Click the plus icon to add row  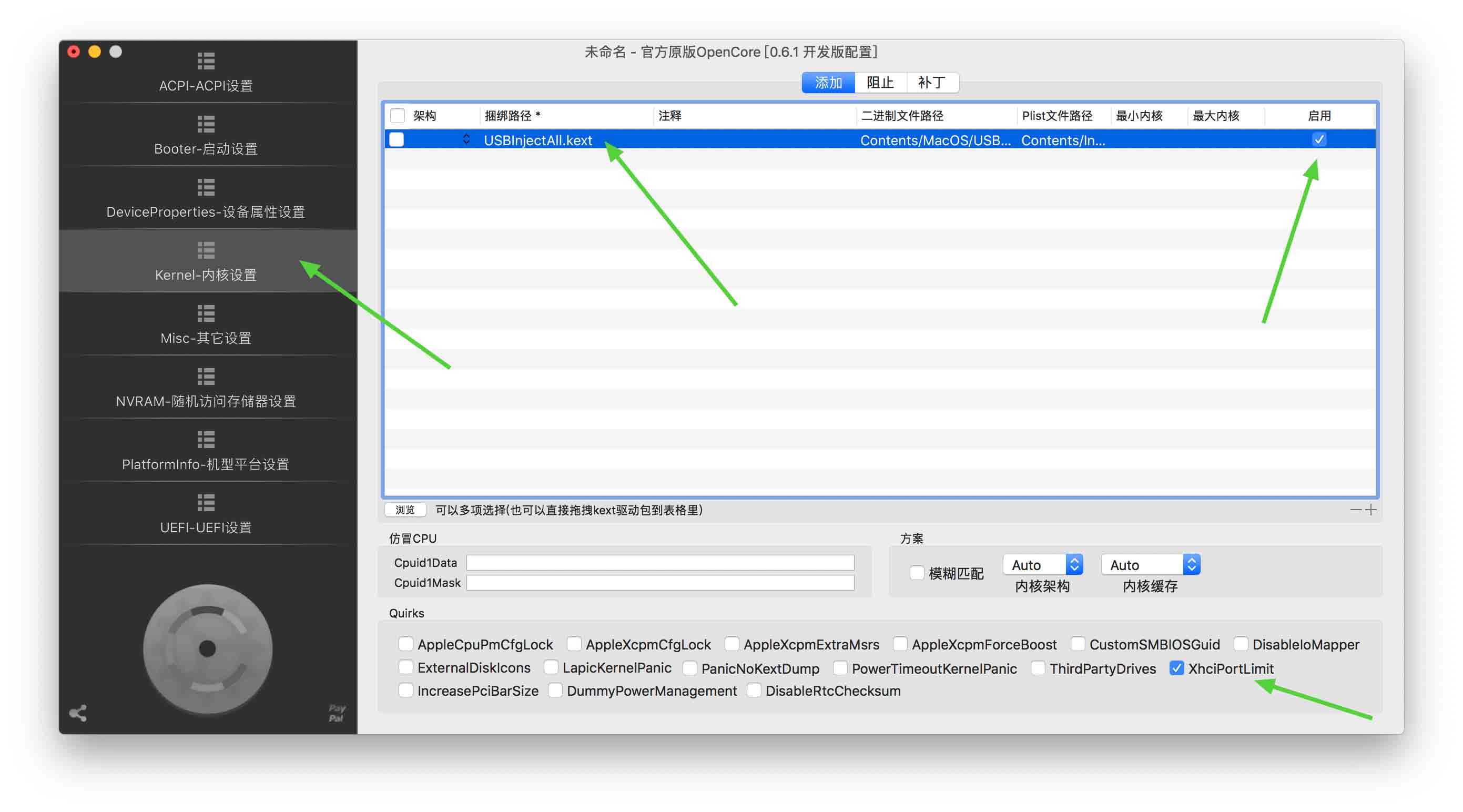(1370, 510)
